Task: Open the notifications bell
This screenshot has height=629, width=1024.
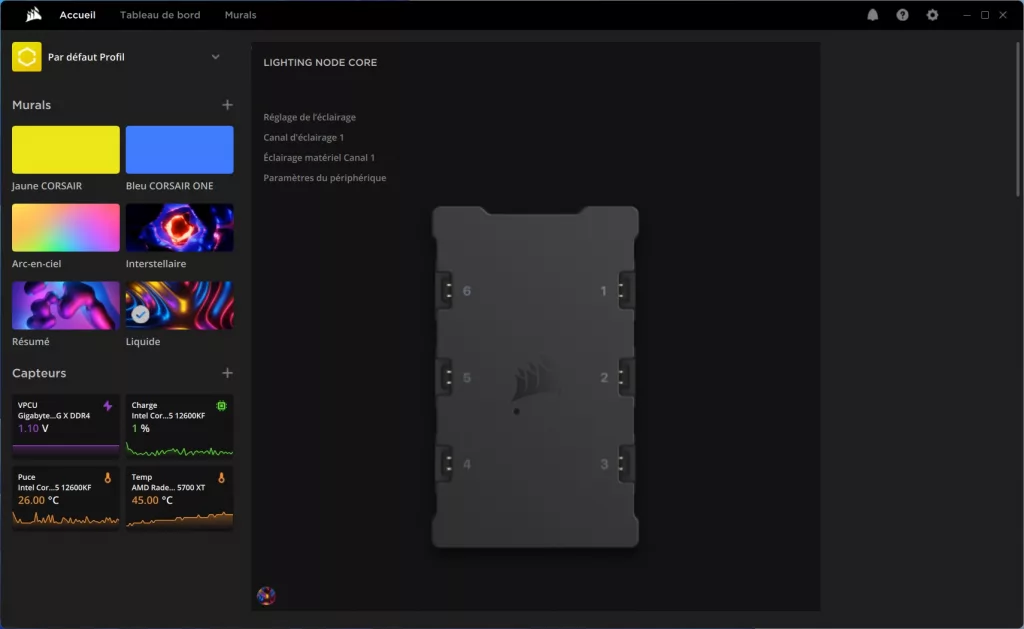Action: 872,14
